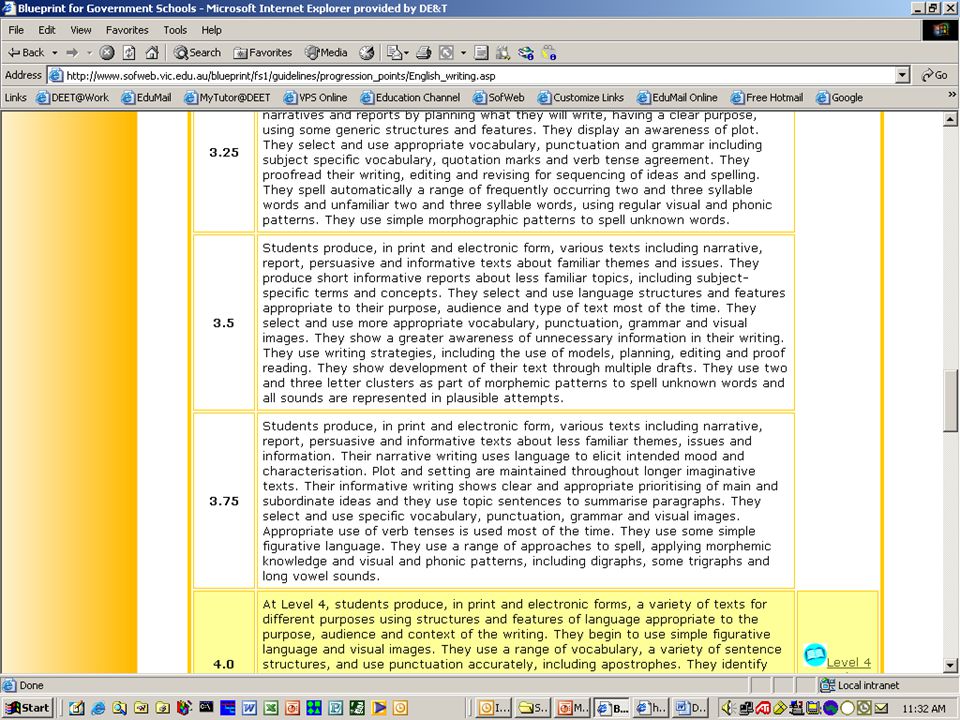The width and height of the screenshot is (960, 720).
Task: Open the command prompt Quick Launch icon
Action: [x=206, y=708]
